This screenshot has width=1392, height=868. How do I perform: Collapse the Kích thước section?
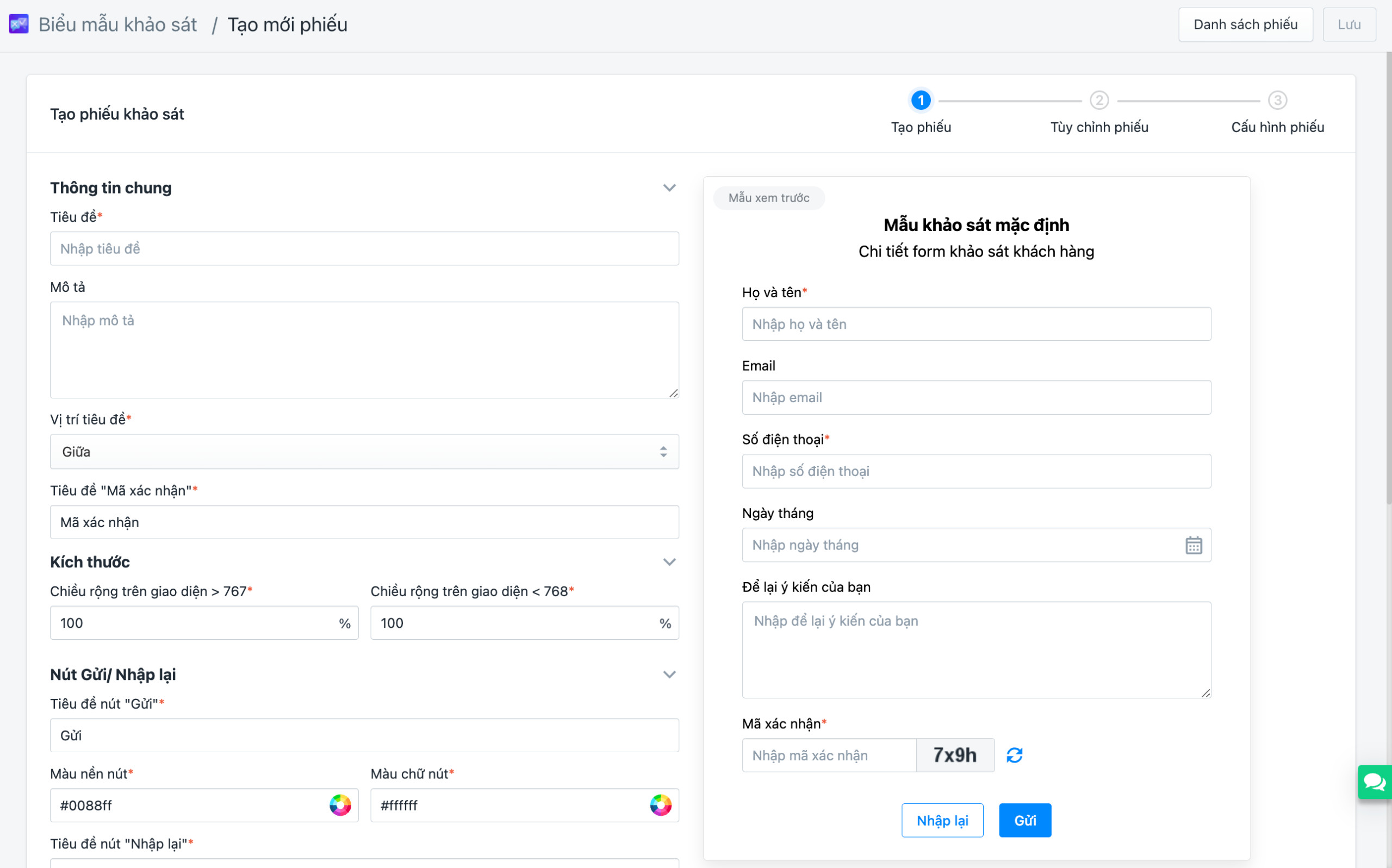point(669,561)
